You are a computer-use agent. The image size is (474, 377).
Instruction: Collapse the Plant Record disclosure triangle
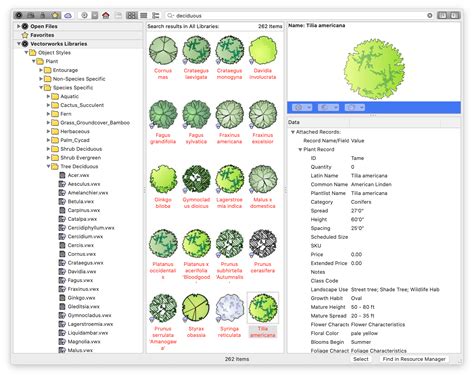(x=300, y=149)
